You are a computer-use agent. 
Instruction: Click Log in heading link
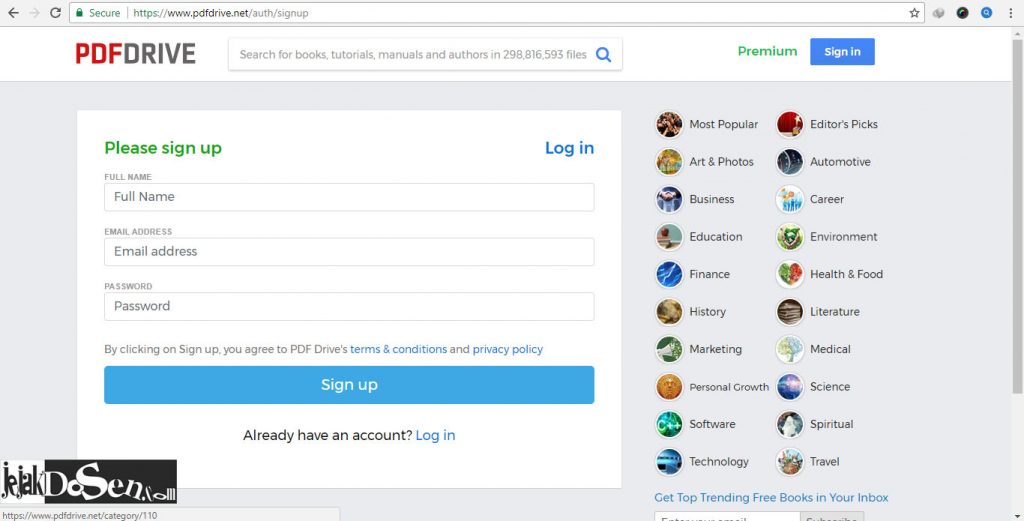point(569,148)
